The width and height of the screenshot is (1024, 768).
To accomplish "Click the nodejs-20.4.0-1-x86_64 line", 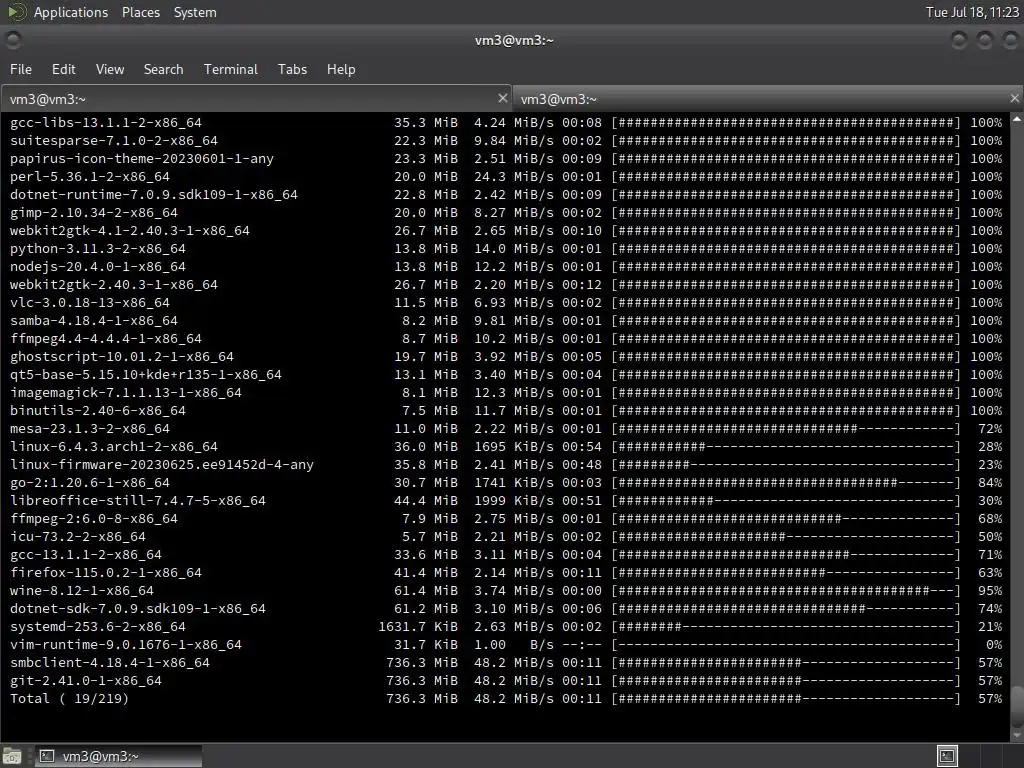I will [x=505, y=266].
